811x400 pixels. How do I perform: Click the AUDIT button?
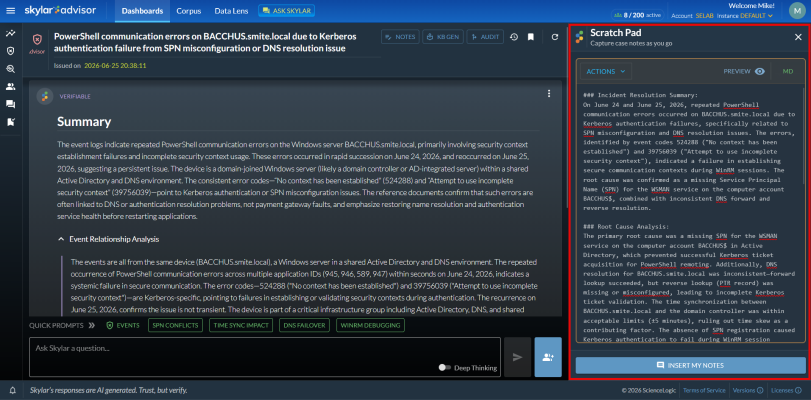(x=485, y=37)
